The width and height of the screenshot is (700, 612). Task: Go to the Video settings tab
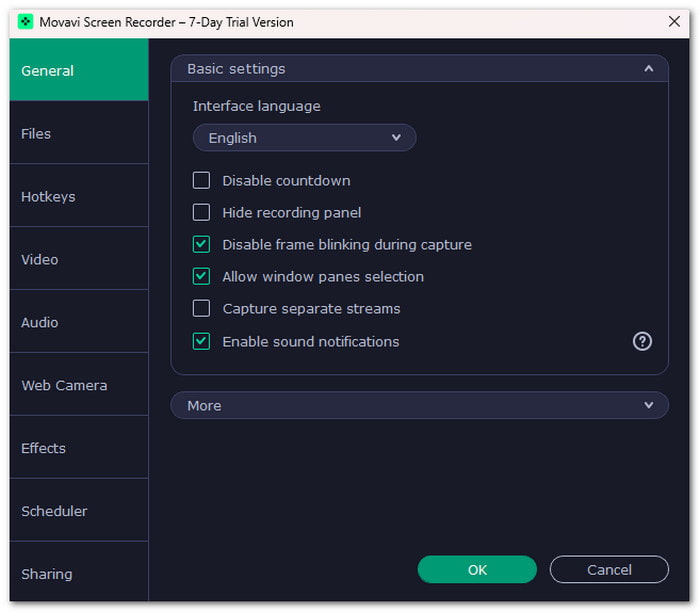pos(79,259)
